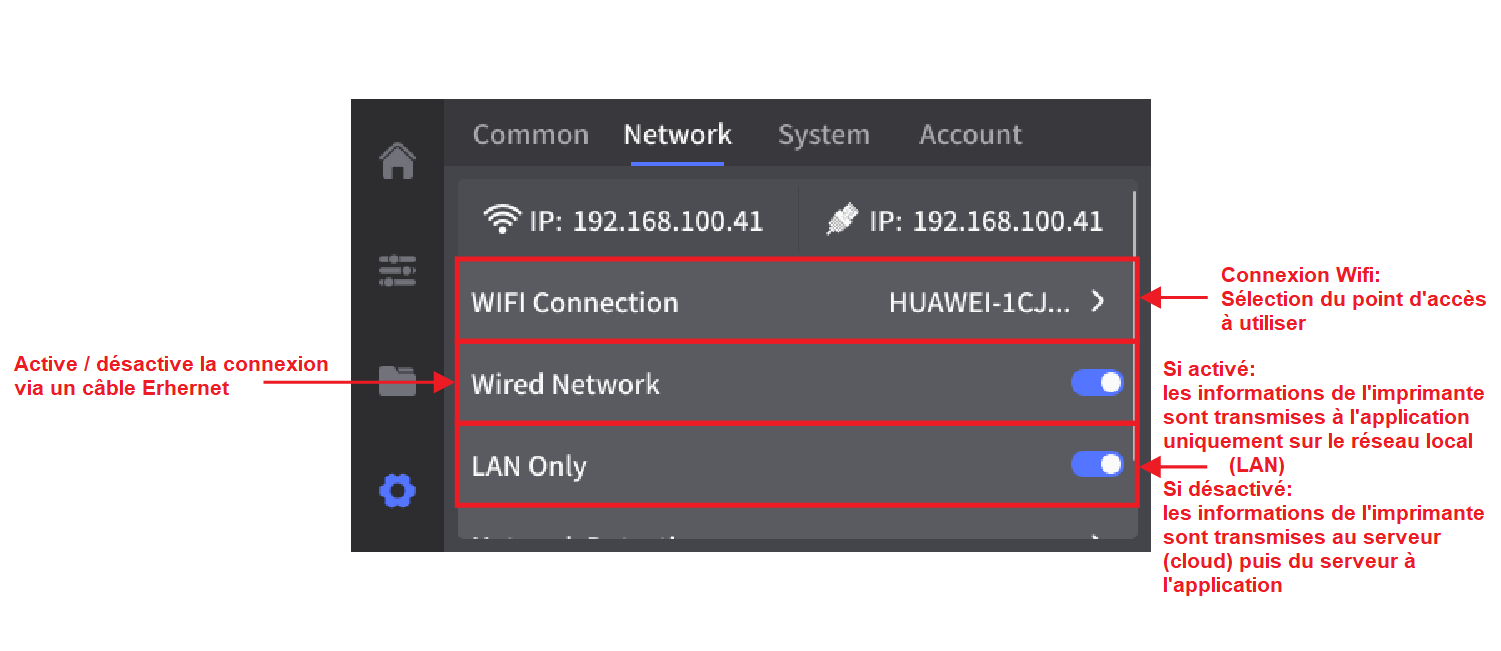The width and height of the screenshot is (1501, 651).
Task: Click the WiFi signal icon
Action: click(500, 220)
